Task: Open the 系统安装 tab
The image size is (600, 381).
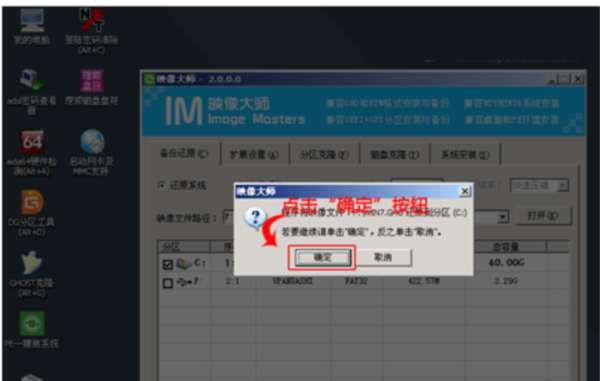Action: point(465,155)
